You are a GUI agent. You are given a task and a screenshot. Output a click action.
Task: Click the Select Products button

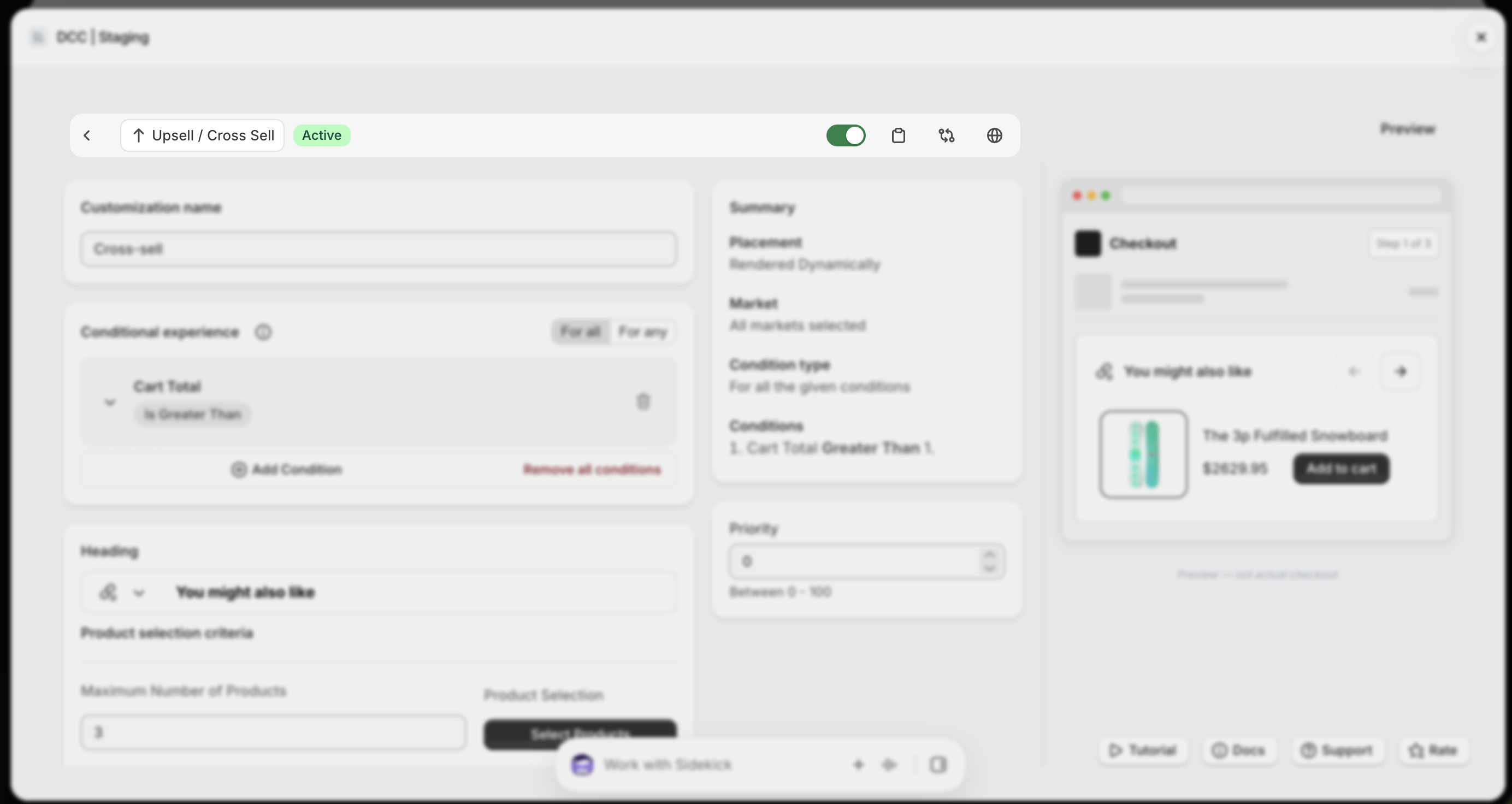pyautogui.click(x=580, y=734)
